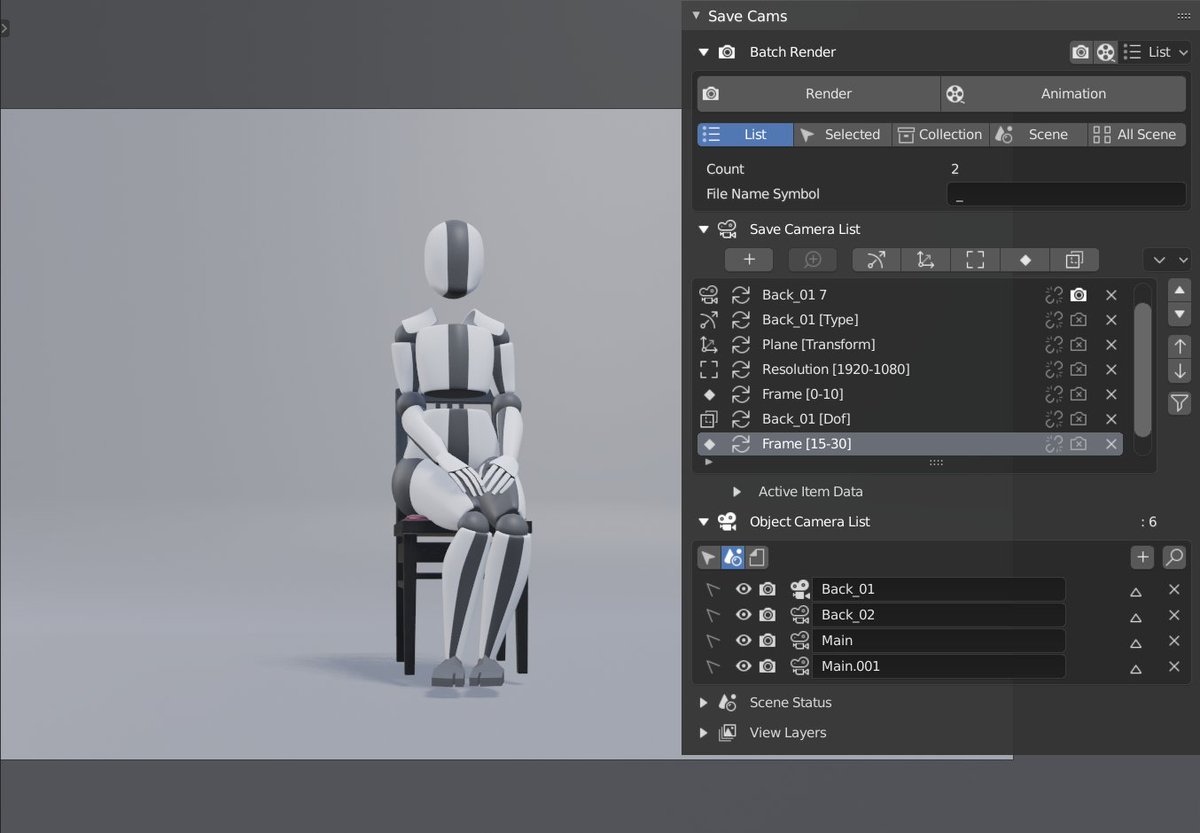Collapse the Save Camera List section

point(704,229)
